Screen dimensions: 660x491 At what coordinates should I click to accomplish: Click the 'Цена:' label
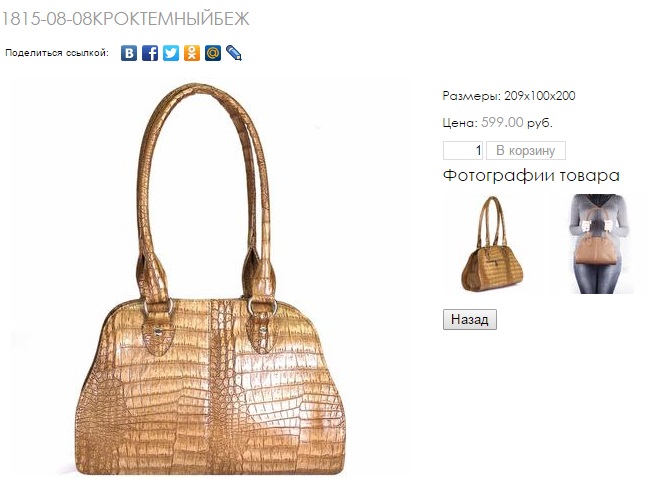(460, 123)
